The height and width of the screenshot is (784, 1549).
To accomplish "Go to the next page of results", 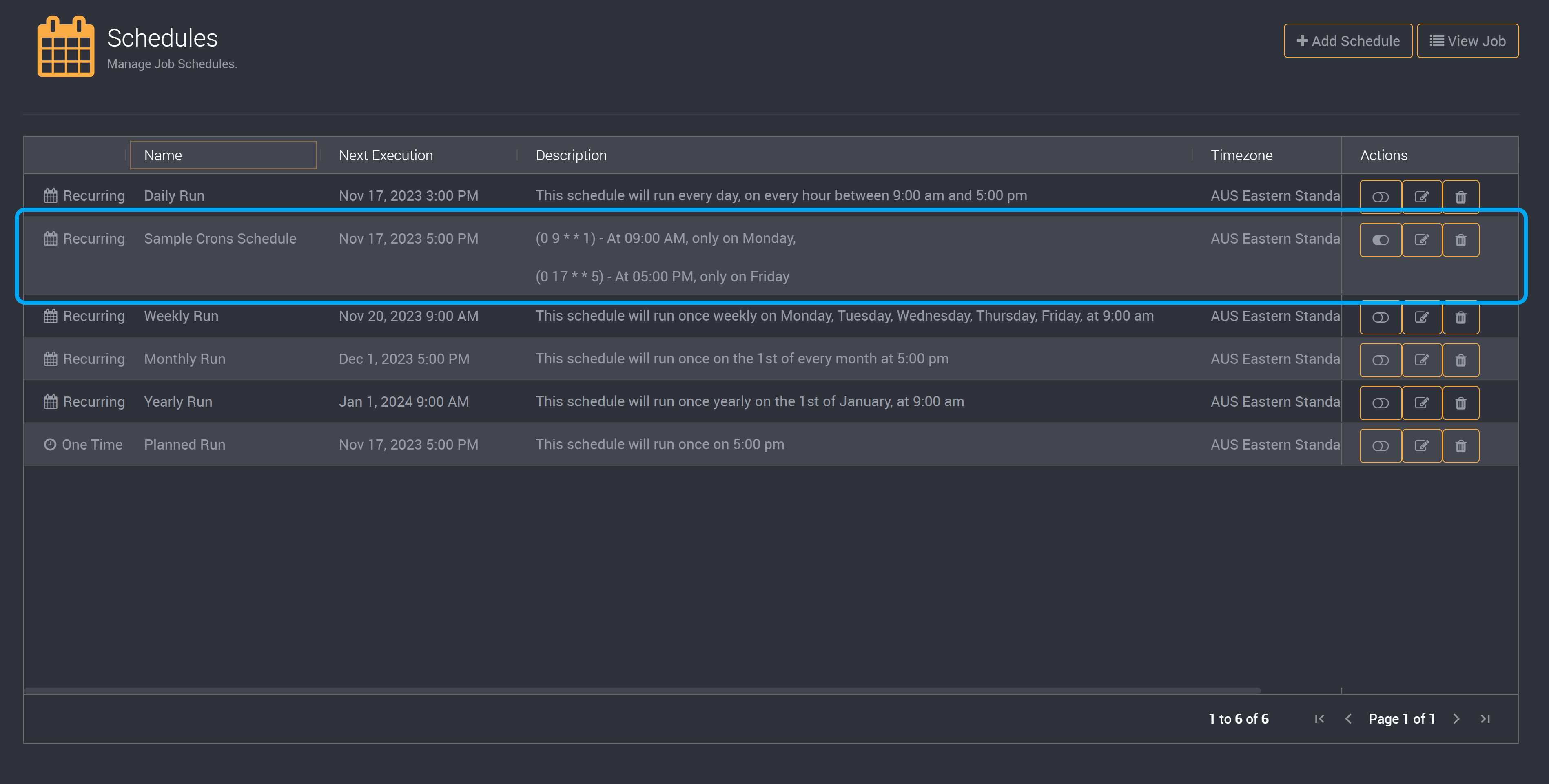I will (x=1456, y=718).
